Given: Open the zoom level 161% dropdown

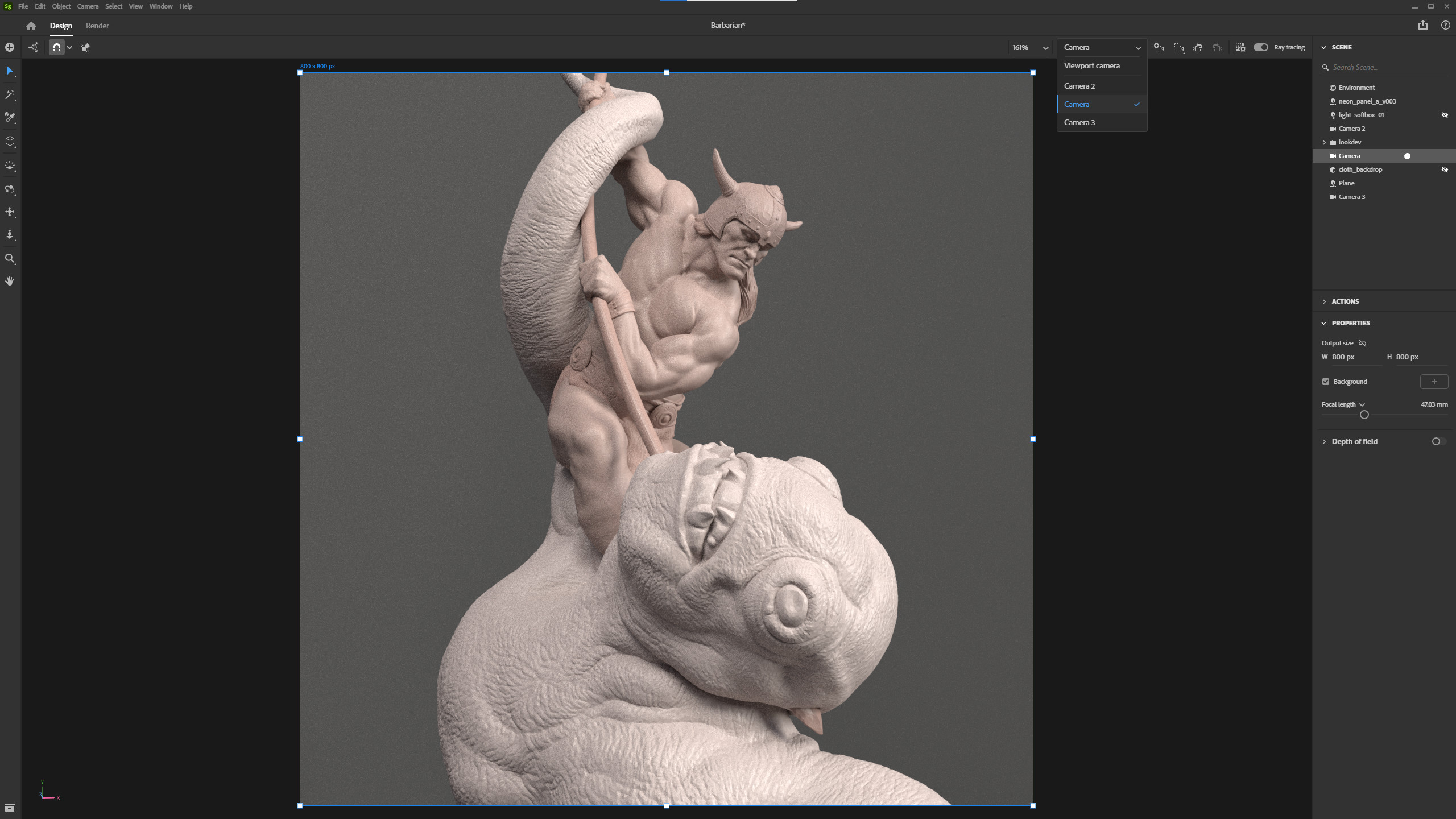Looking at the screenshot, I should tap(1045, 48).
